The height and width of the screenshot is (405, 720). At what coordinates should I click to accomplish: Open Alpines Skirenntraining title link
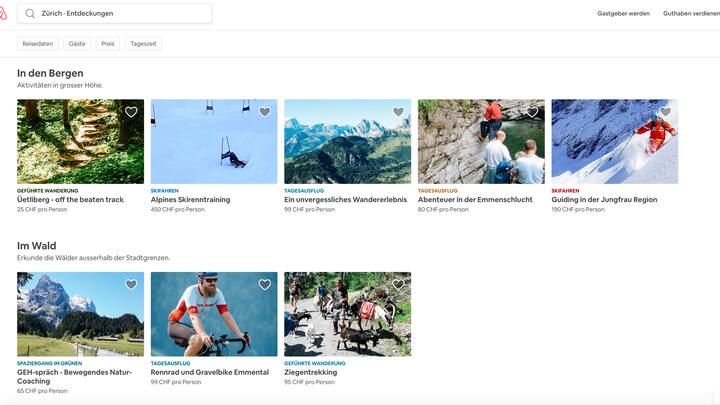coord(191,200)
